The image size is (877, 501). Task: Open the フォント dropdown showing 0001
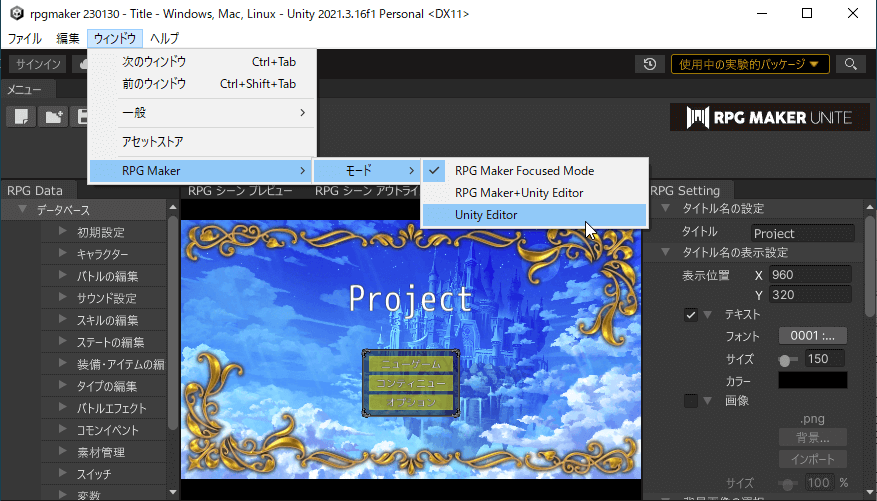812,336
